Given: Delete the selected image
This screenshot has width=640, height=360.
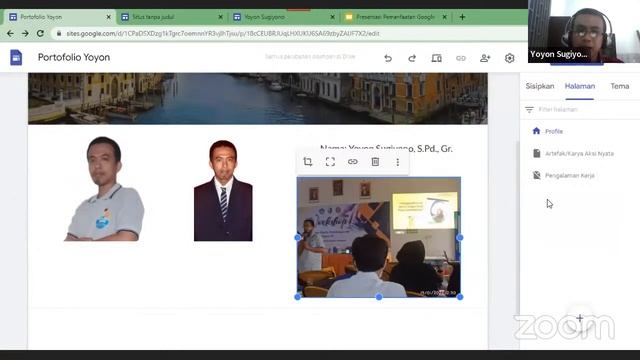Looking at the screenshot, I should 375,162.
